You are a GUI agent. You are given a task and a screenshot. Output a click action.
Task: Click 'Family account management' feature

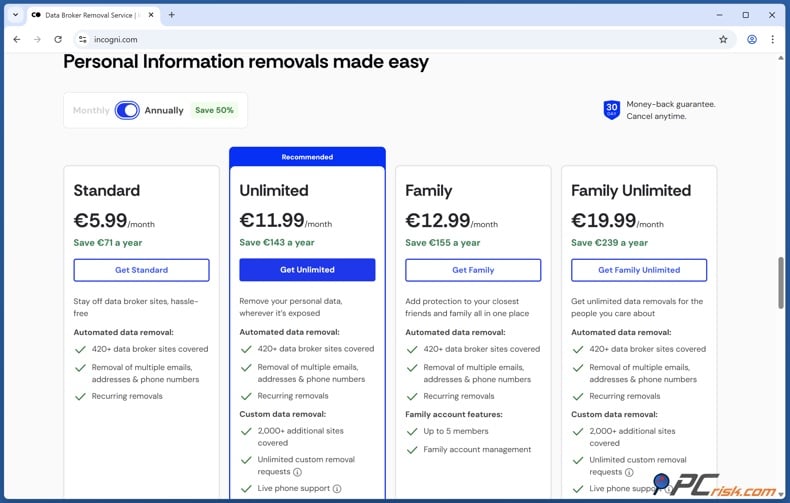click(x=477, y=450)
